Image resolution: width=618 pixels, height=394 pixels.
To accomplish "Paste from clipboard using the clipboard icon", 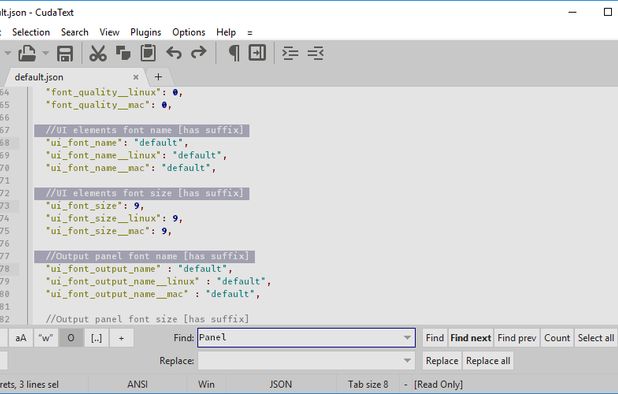I will point(148,53).
